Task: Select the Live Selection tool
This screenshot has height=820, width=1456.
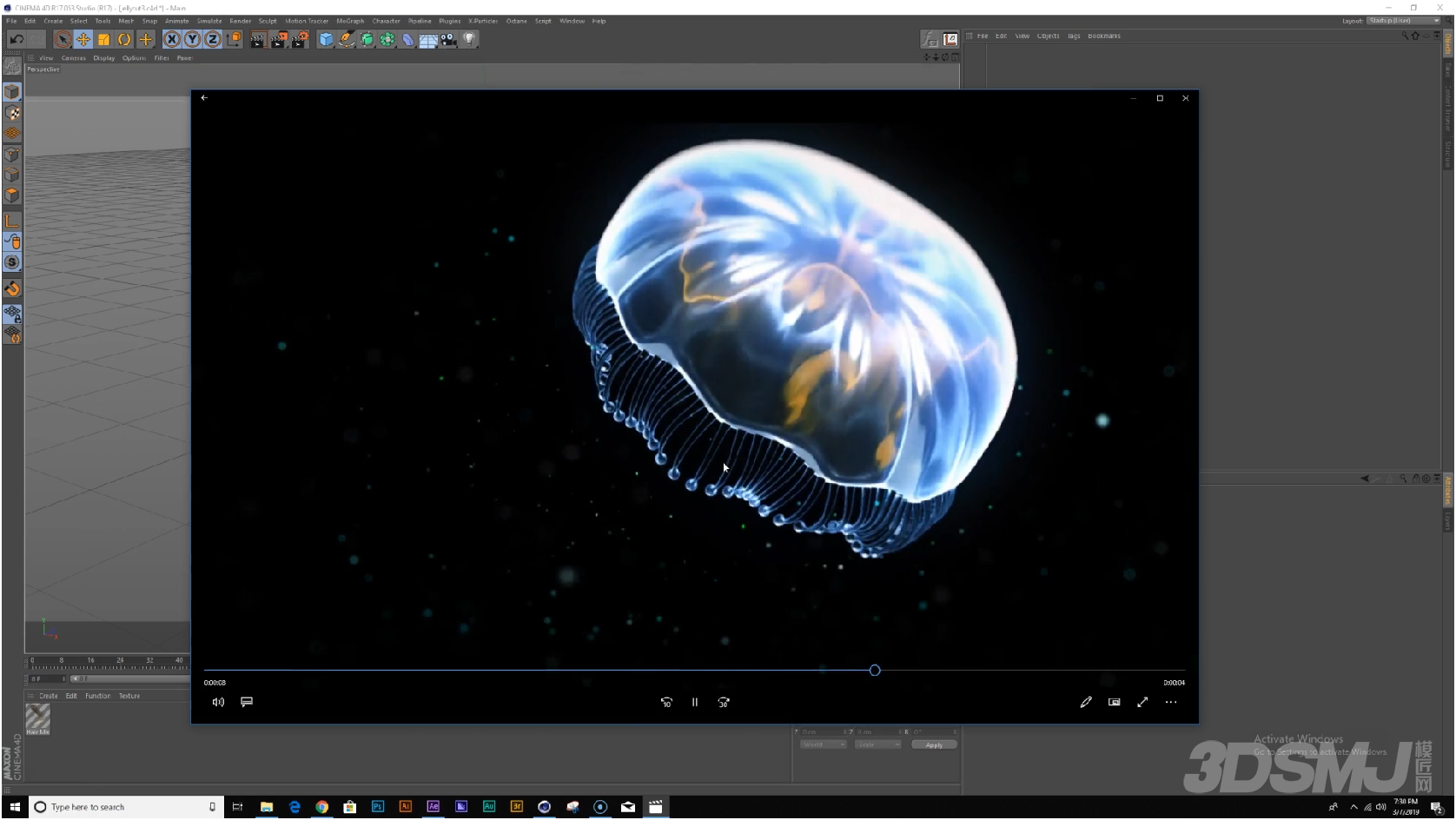Action: pyautogui.click(x=63, y=39)
